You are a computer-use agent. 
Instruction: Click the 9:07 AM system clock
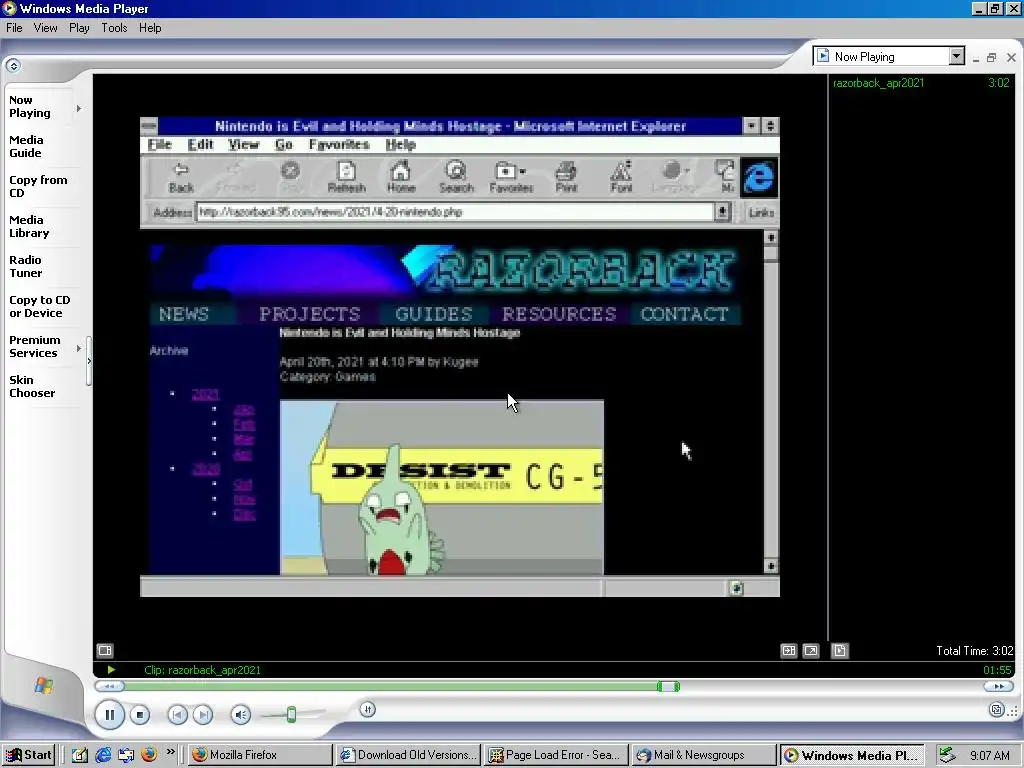(989, 756)
